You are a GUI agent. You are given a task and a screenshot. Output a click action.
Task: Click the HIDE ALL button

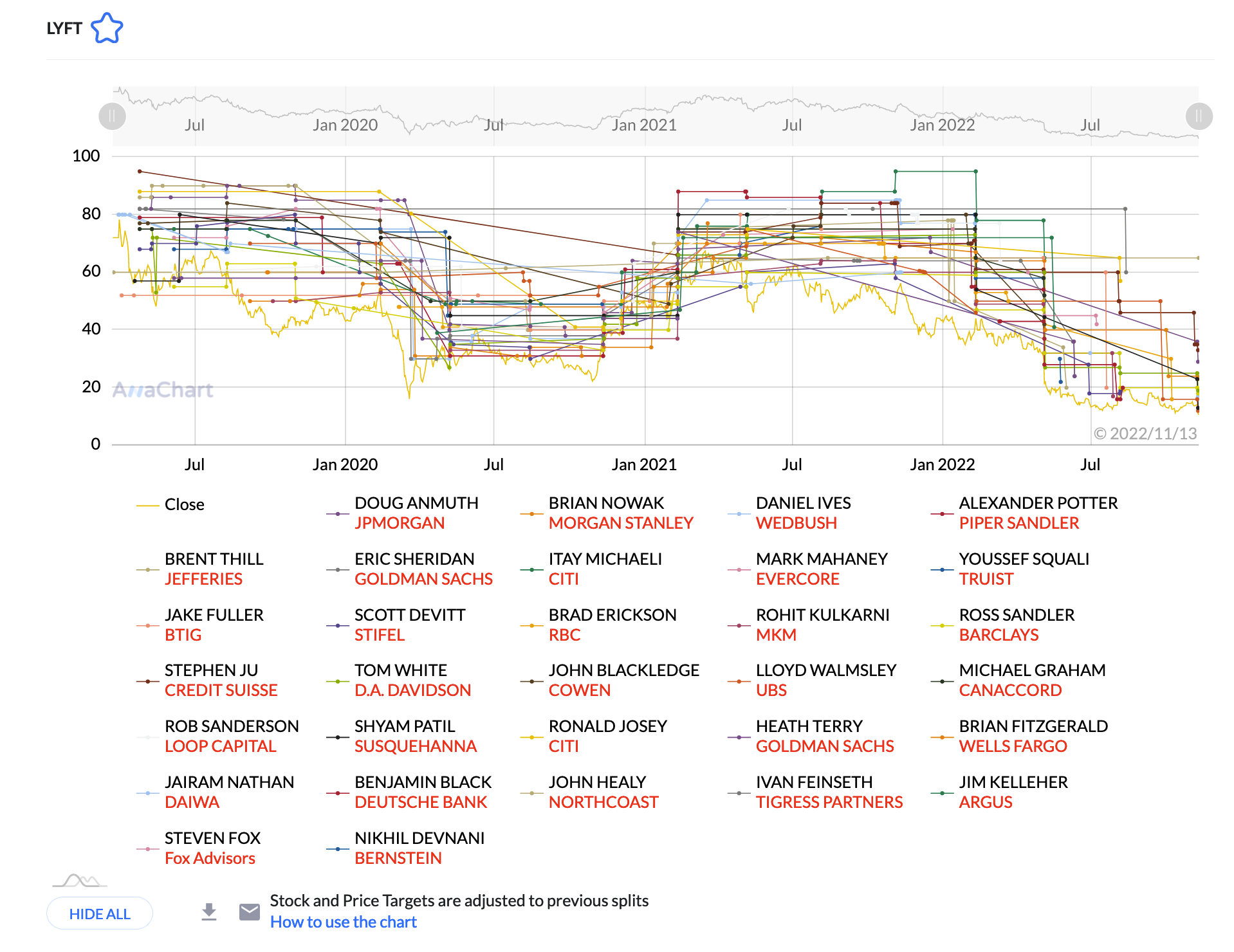100,913
